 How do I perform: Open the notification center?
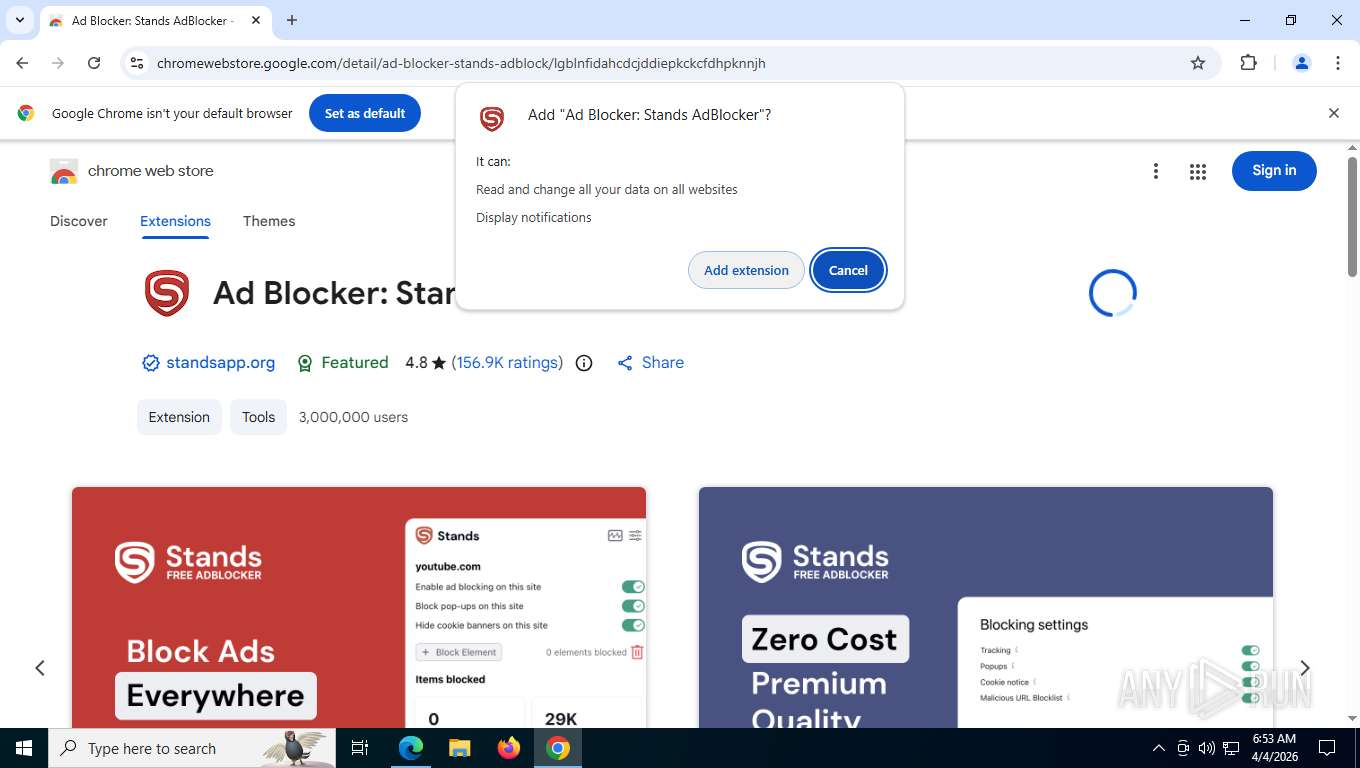click(x=1327, y=748)
